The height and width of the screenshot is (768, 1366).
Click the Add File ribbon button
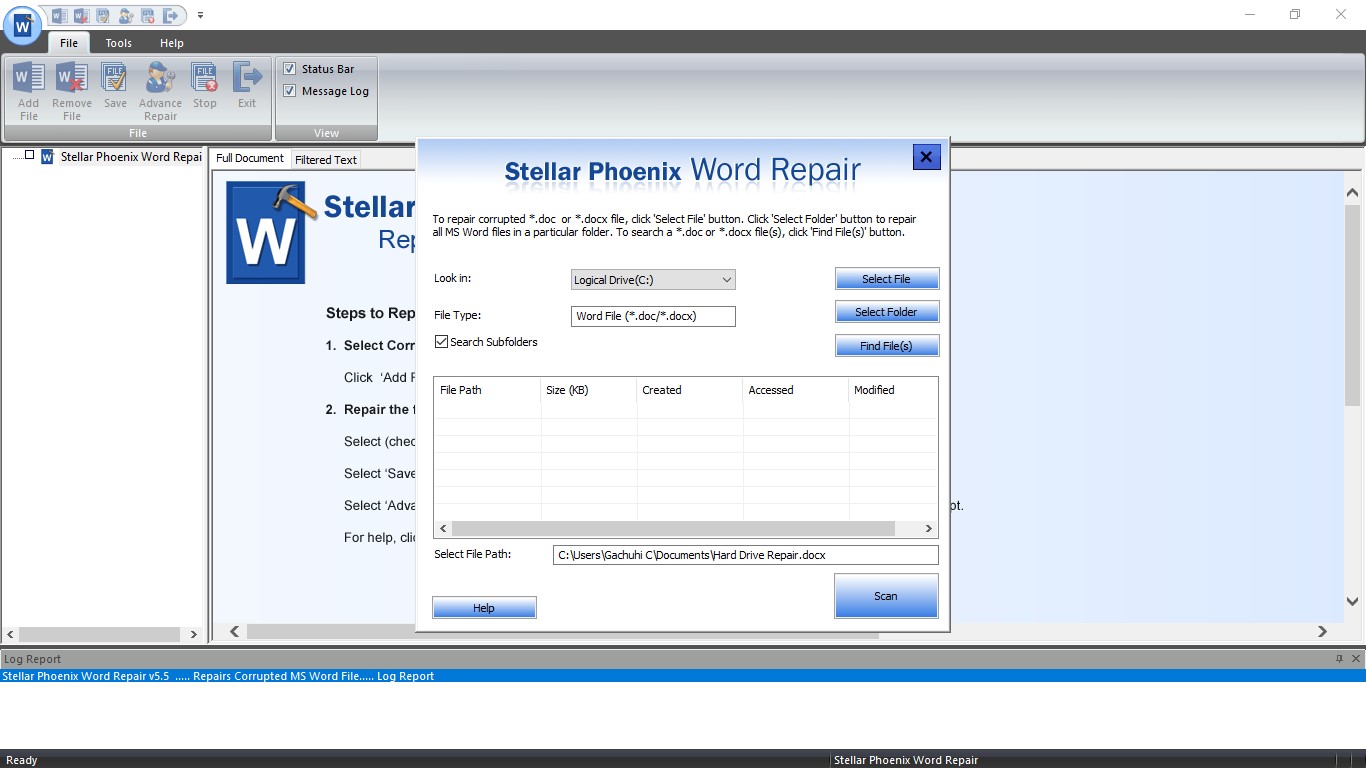[29, 91]
